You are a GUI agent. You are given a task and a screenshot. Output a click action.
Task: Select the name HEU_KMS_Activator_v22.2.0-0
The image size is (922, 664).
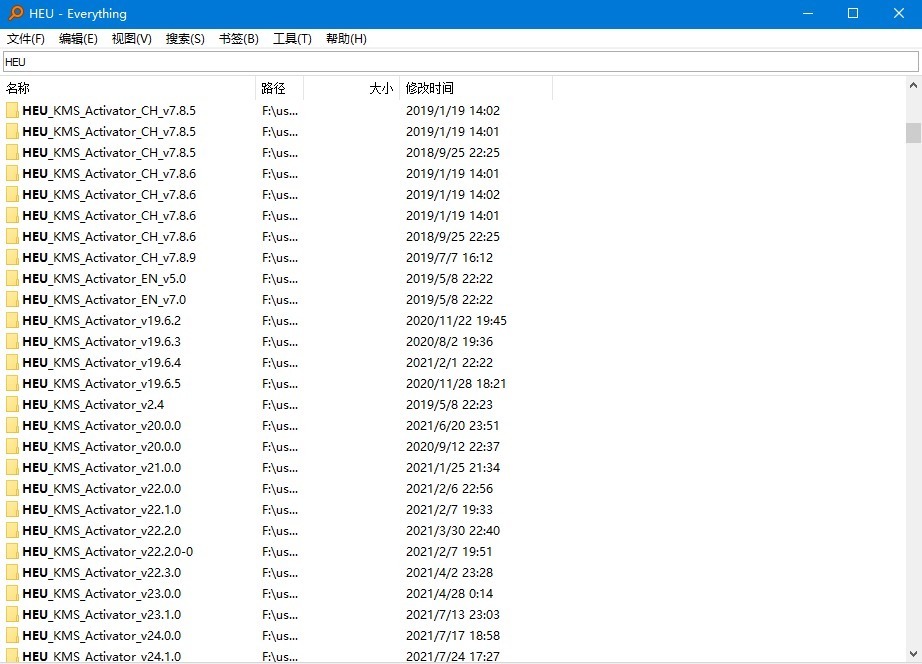click(x=108, y=552)
